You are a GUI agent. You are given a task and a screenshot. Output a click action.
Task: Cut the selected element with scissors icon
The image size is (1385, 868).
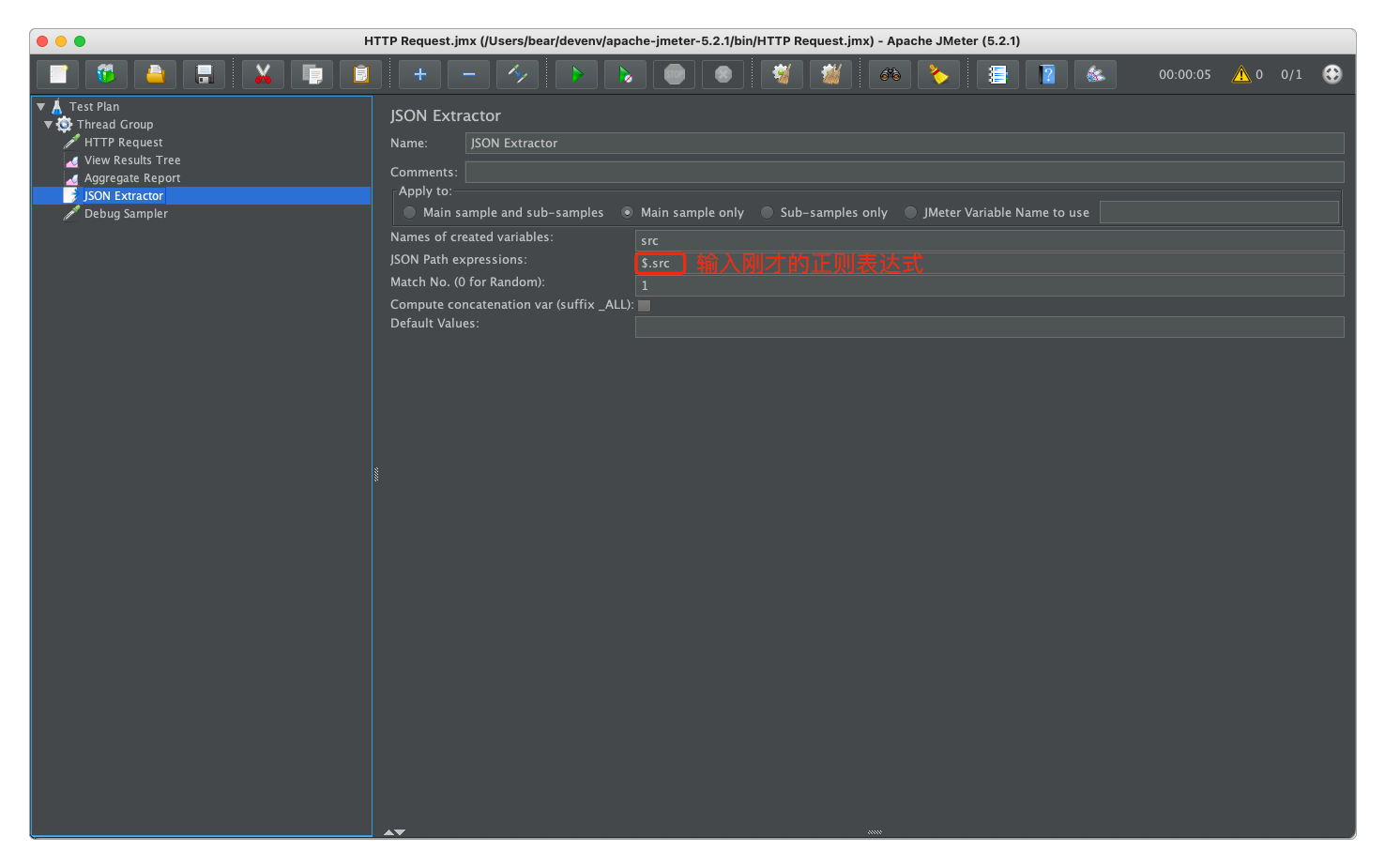click(x=264, y=74)
